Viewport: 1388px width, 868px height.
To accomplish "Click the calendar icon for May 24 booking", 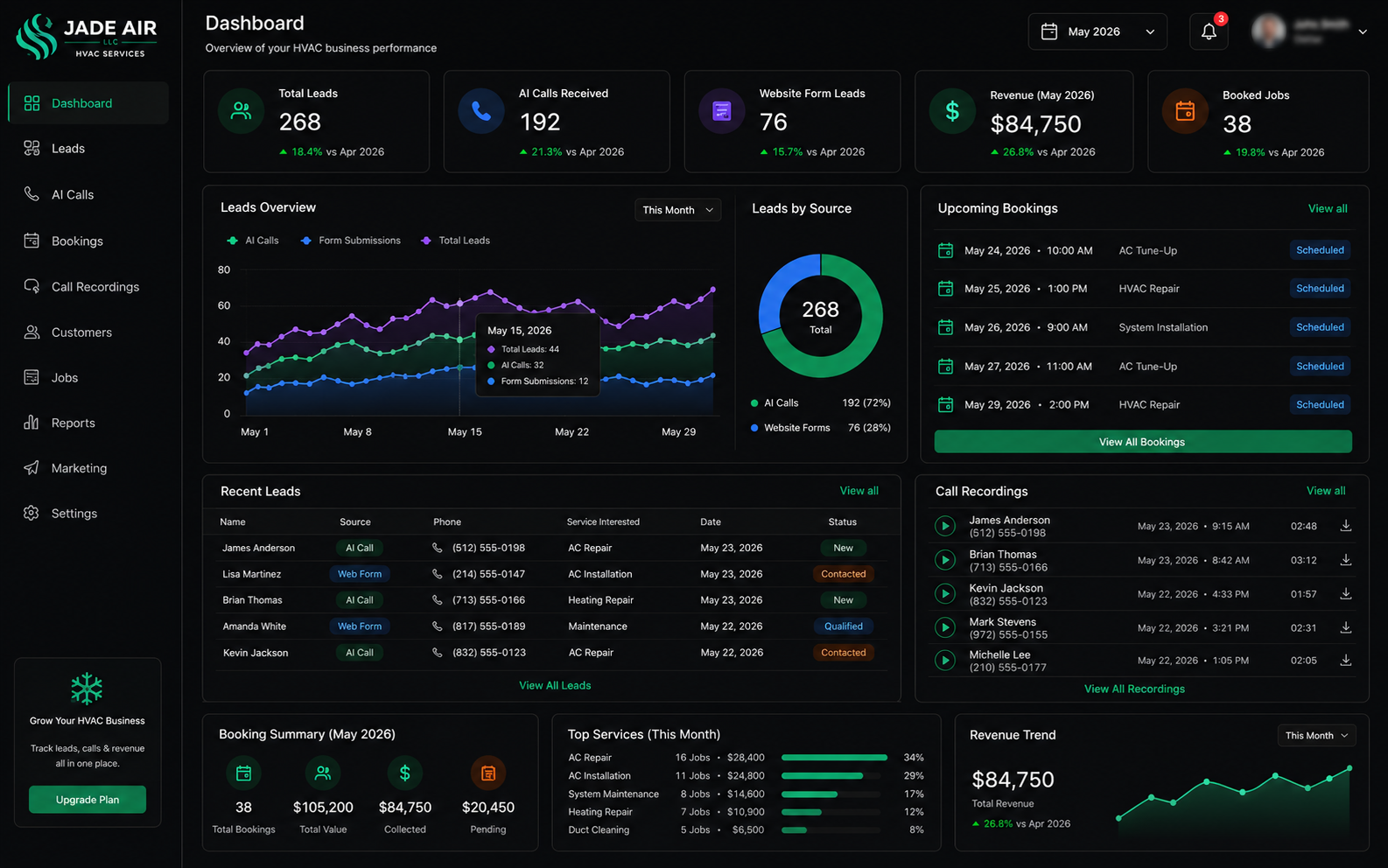I will coord(945,250).
